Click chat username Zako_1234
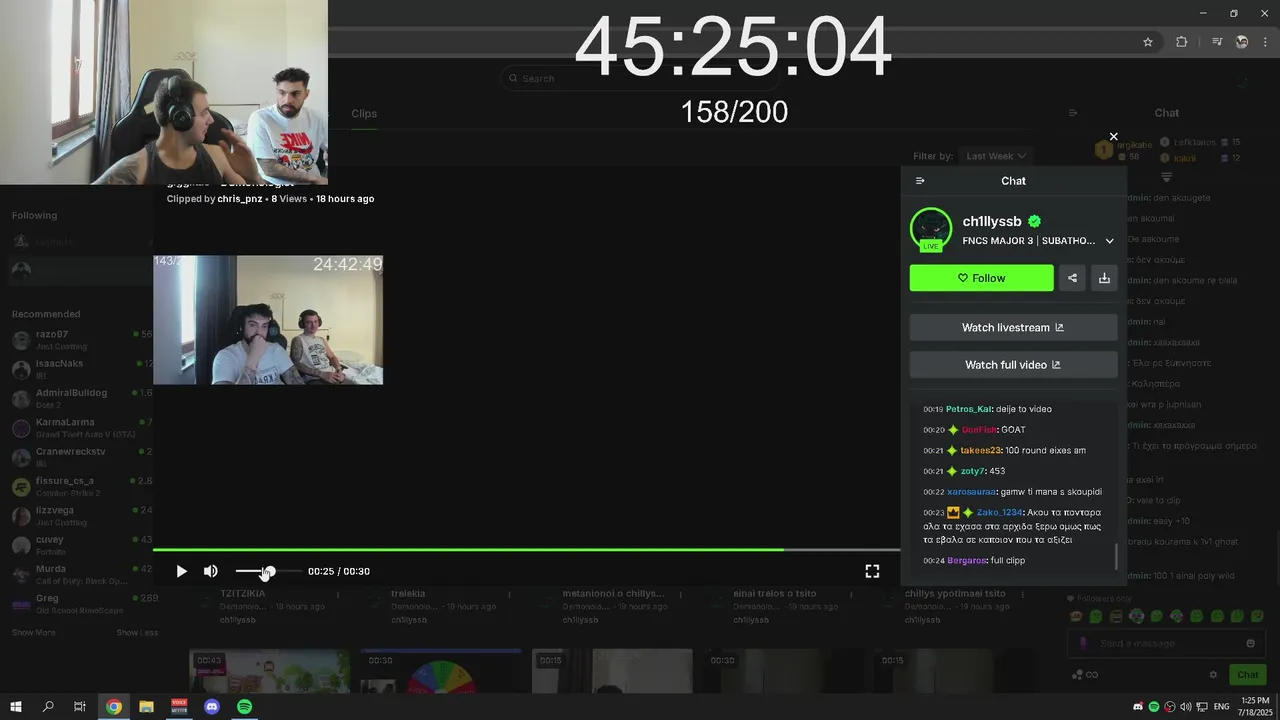 click(x=999, y=513)
